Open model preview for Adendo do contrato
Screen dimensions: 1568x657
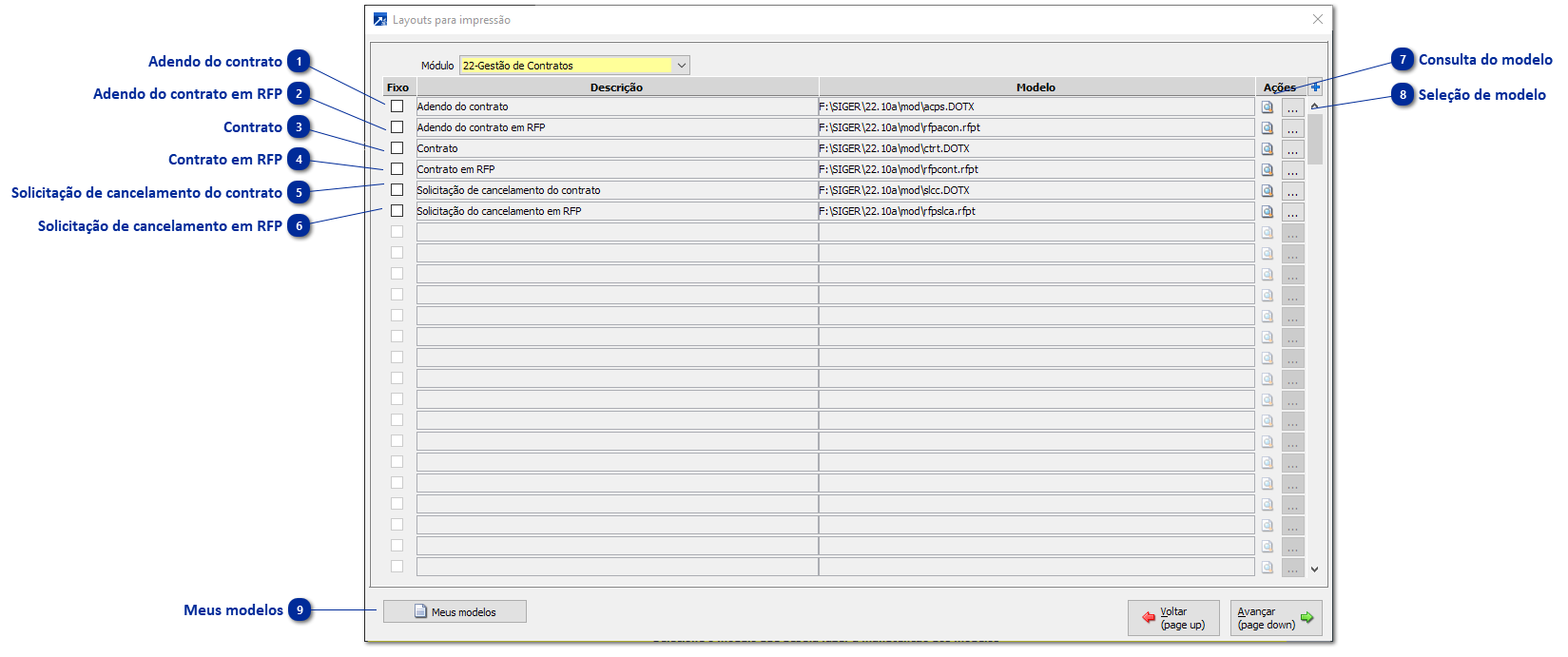pos(1268,106)
